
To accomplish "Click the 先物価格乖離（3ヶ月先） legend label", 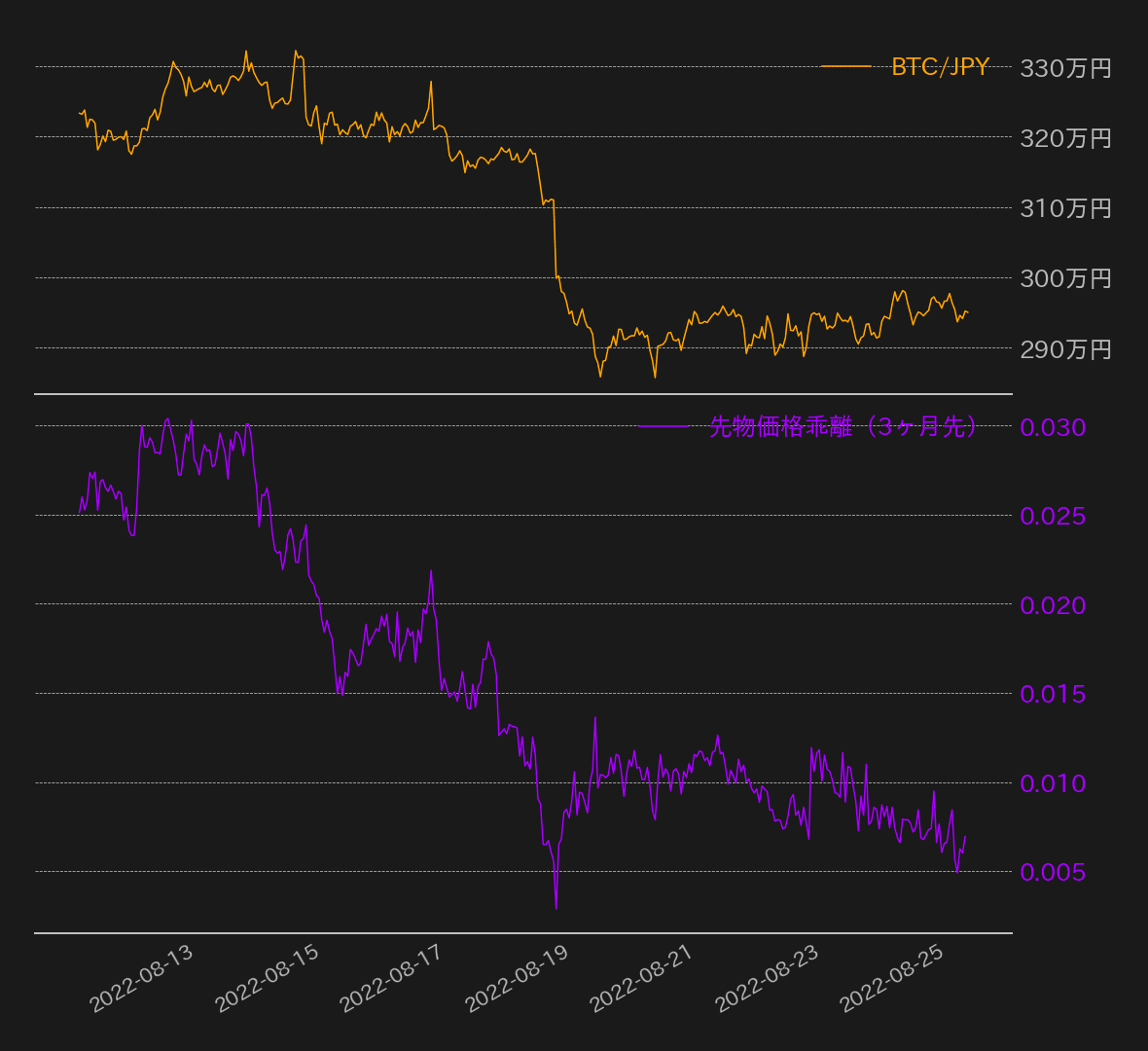I will click(843, 426).
